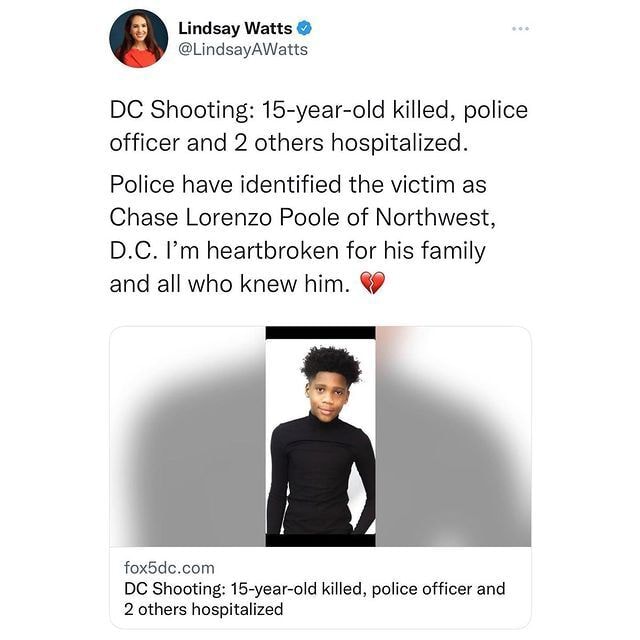Click the blurred right side of card image
Viewport: 640px width, 640px height.
pyautogui.click(x=453, y=436)
